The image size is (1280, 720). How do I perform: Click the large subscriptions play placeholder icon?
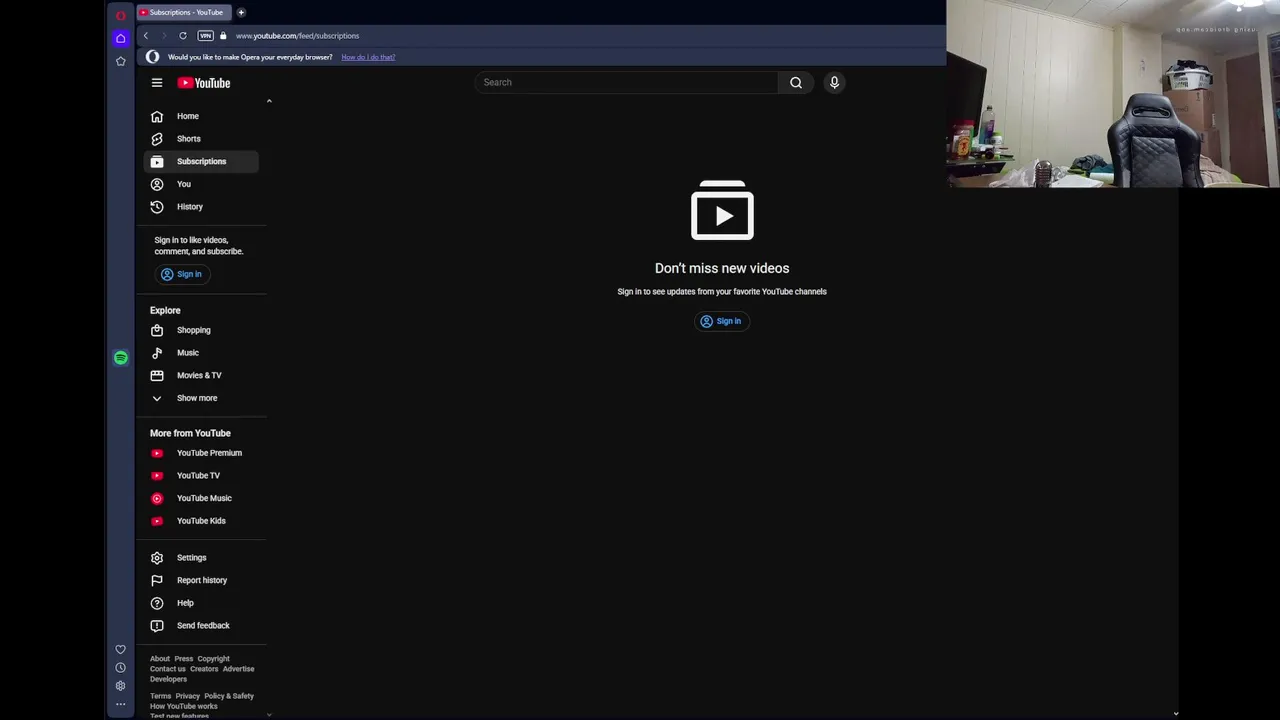pos(722,210)
